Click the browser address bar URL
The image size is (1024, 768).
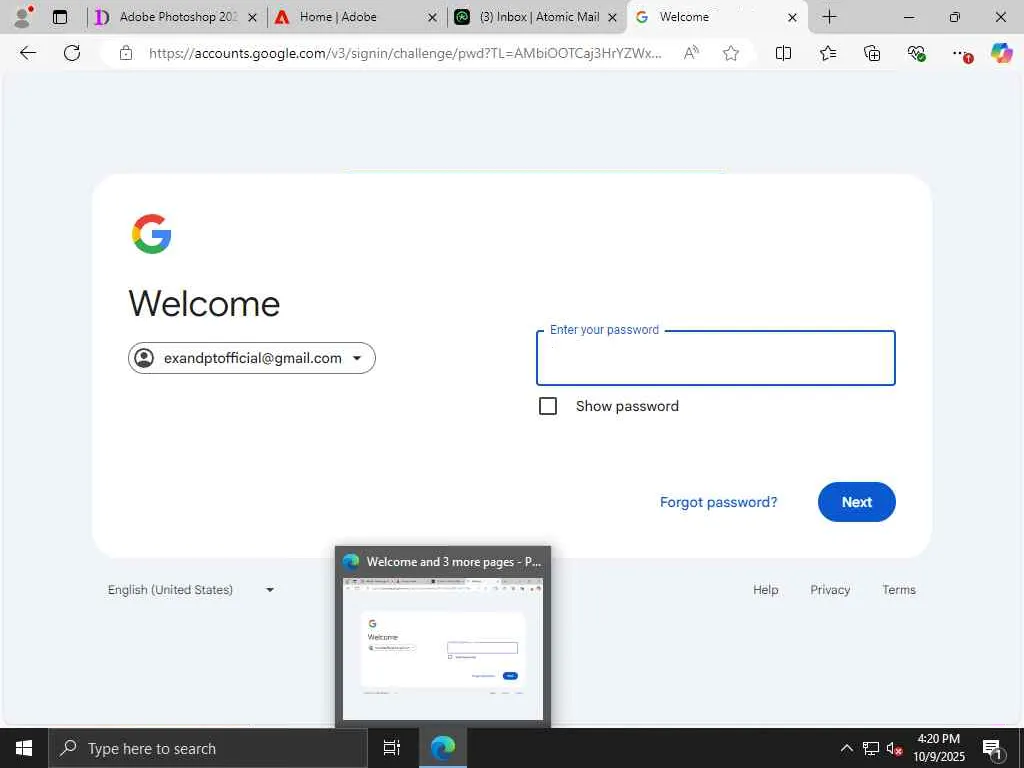[405, 54]
